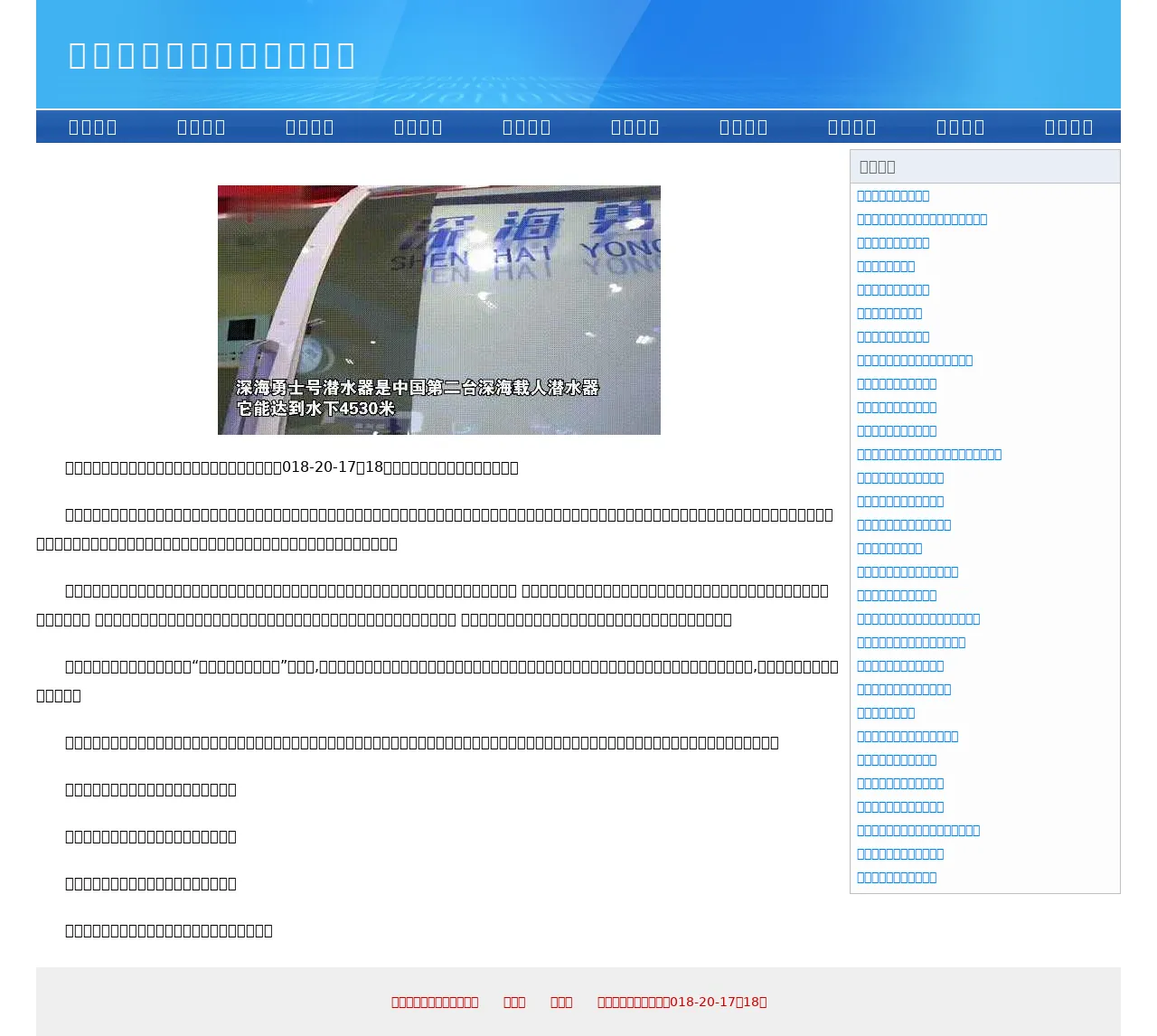
Task: Open the last link in the sidebar list
Action: 897,878
